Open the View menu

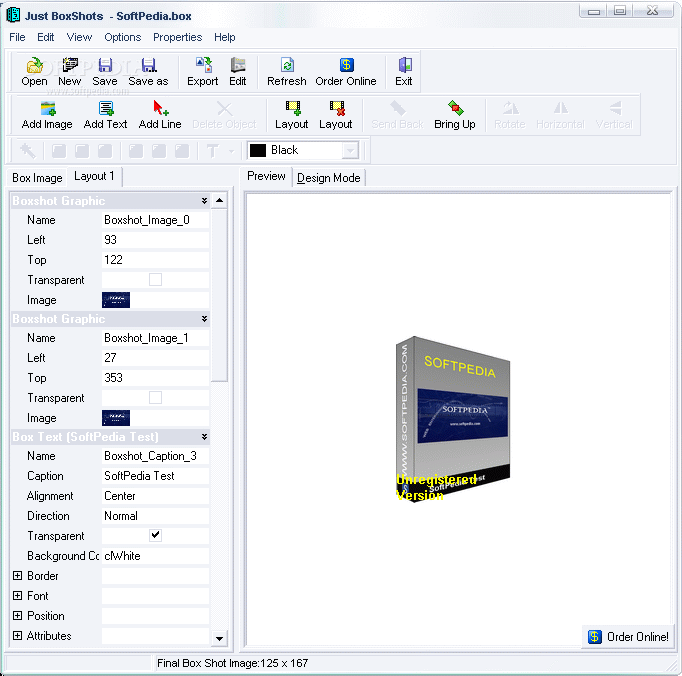pos(79,37)
